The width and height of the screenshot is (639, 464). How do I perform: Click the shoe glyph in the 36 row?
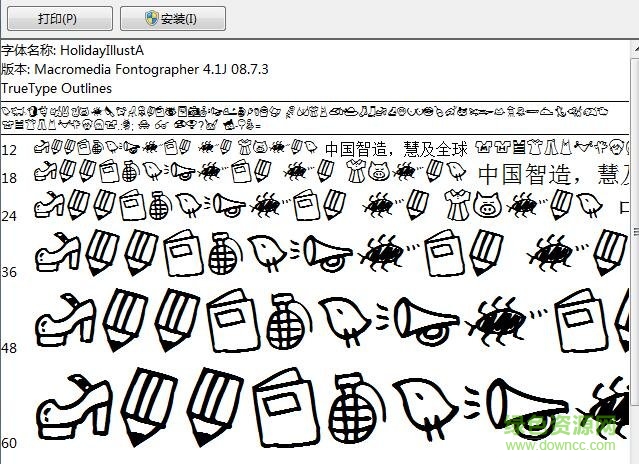57,252
